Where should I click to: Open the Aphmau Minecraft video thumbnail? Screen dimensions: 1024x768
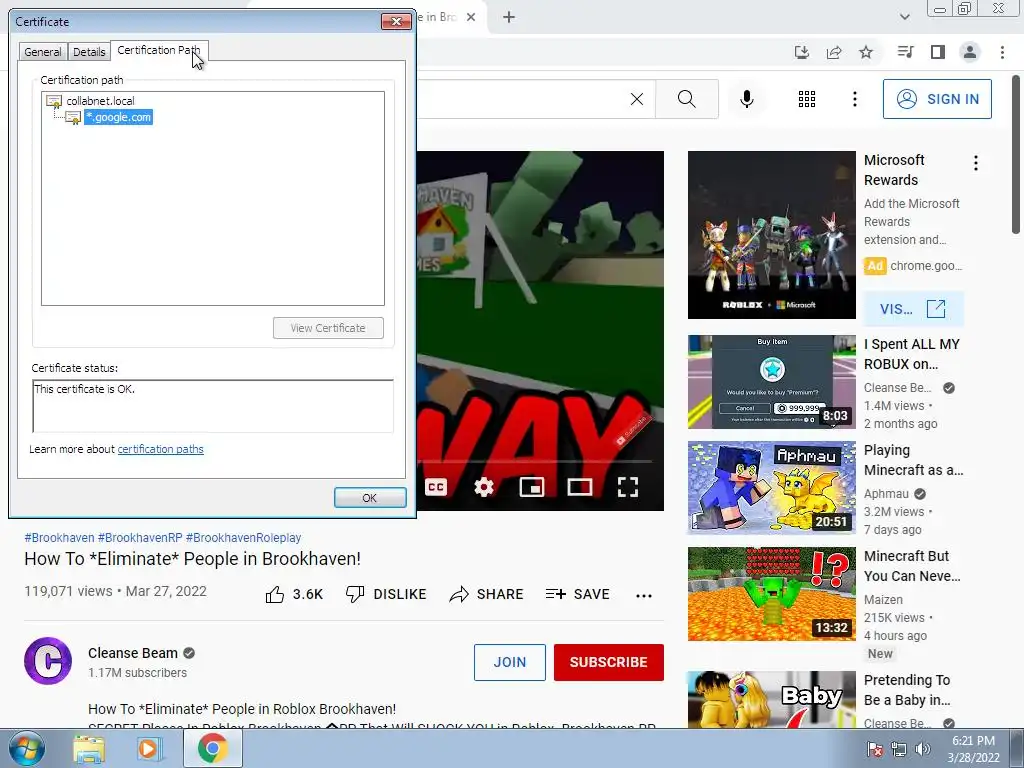[771, 488]
